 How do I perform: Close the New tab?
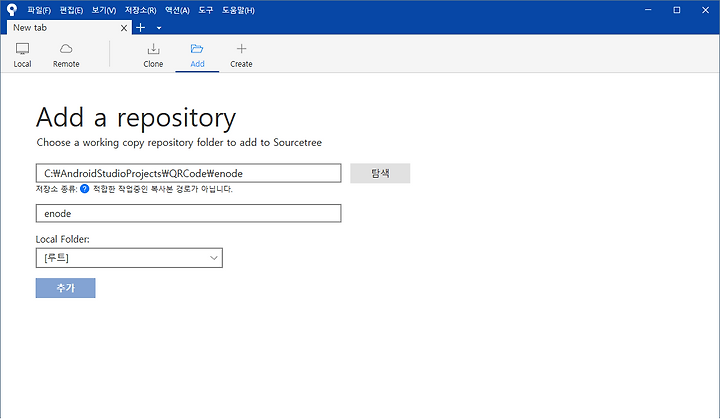(124, 28)
